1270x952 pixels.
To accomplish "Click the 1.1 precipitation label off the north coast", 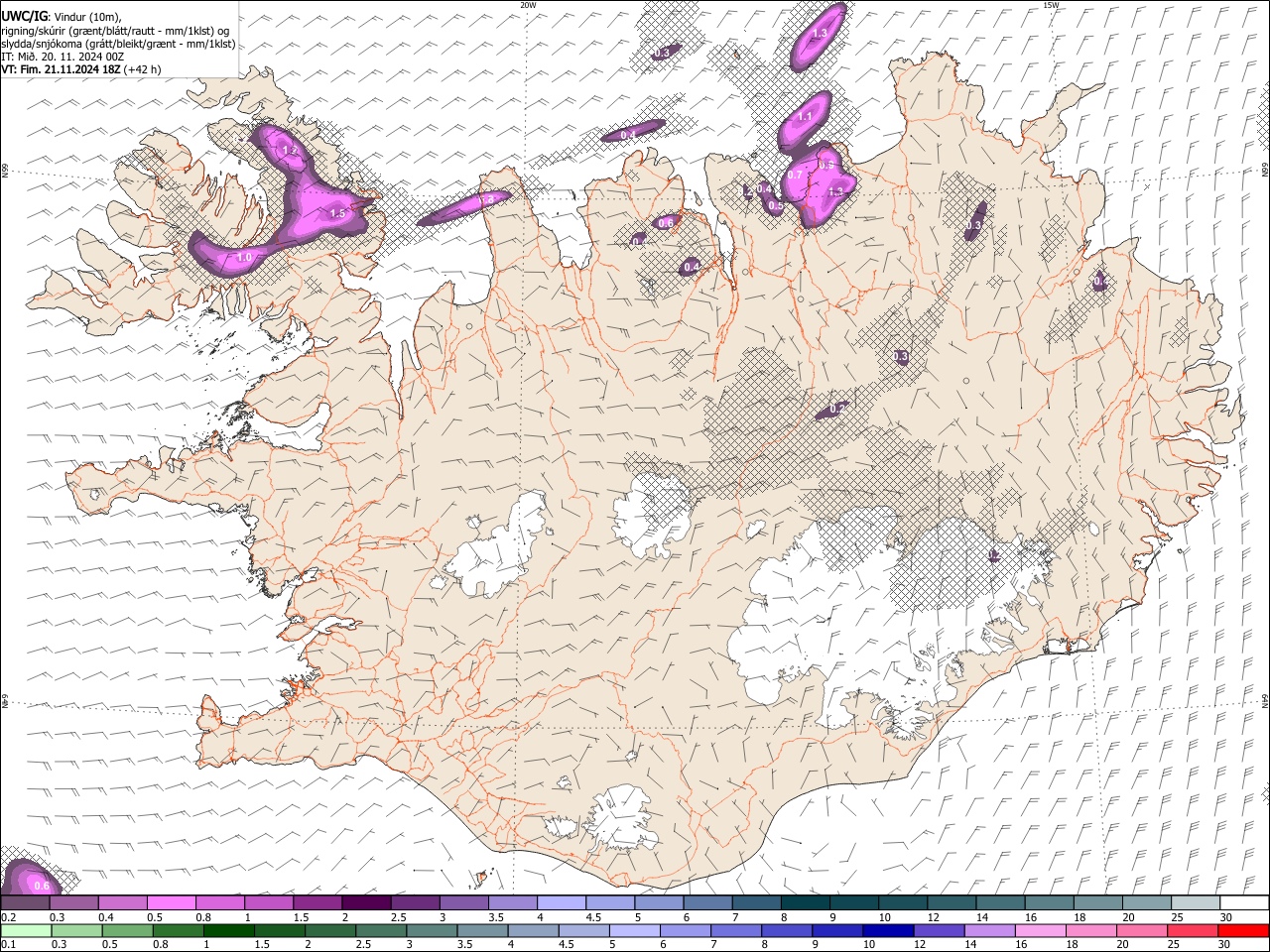I will [805, 117].
